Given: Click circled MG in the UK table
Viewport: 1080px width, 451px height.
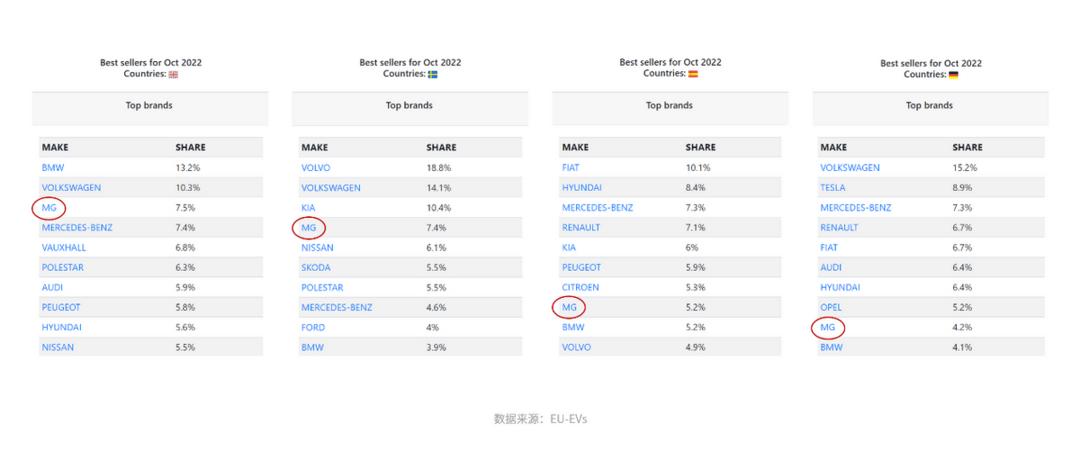Looking at the screenshot, I should [48, 207].
